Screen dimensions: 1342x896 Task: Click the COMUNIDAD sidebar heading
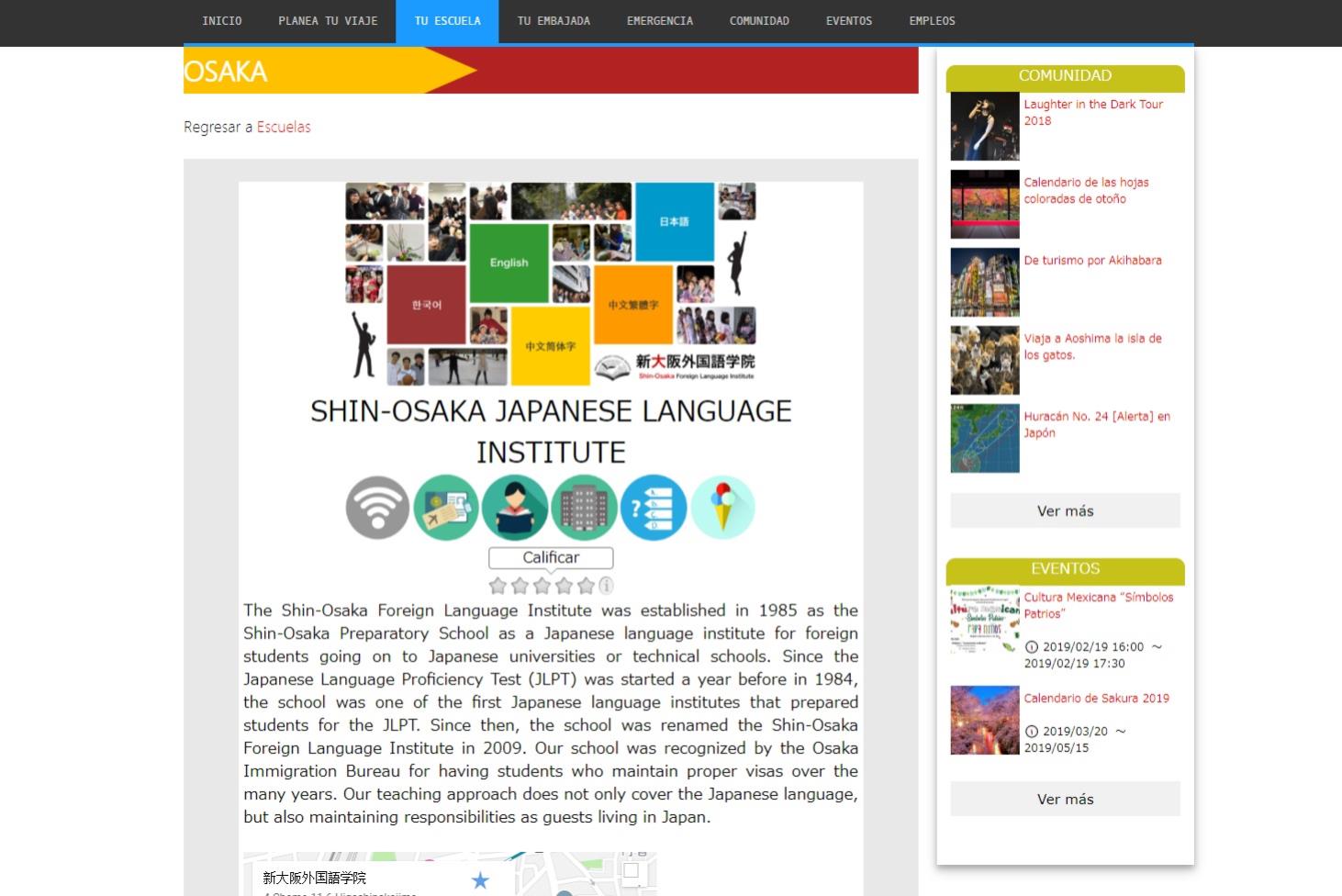coord(1065,76)
